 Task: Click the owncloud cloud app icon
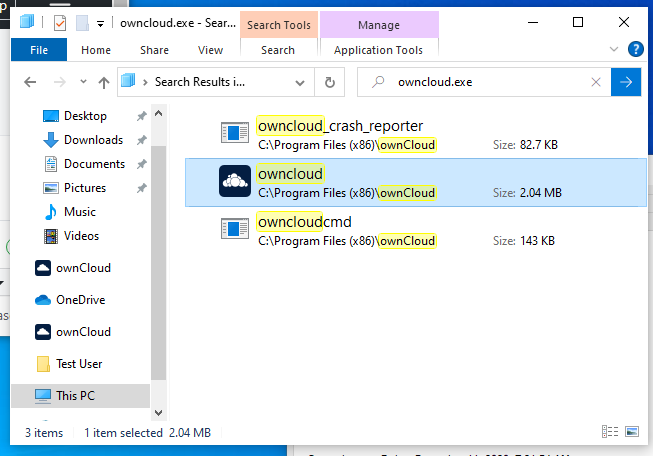pyautogui.click(x=235, y=181)
